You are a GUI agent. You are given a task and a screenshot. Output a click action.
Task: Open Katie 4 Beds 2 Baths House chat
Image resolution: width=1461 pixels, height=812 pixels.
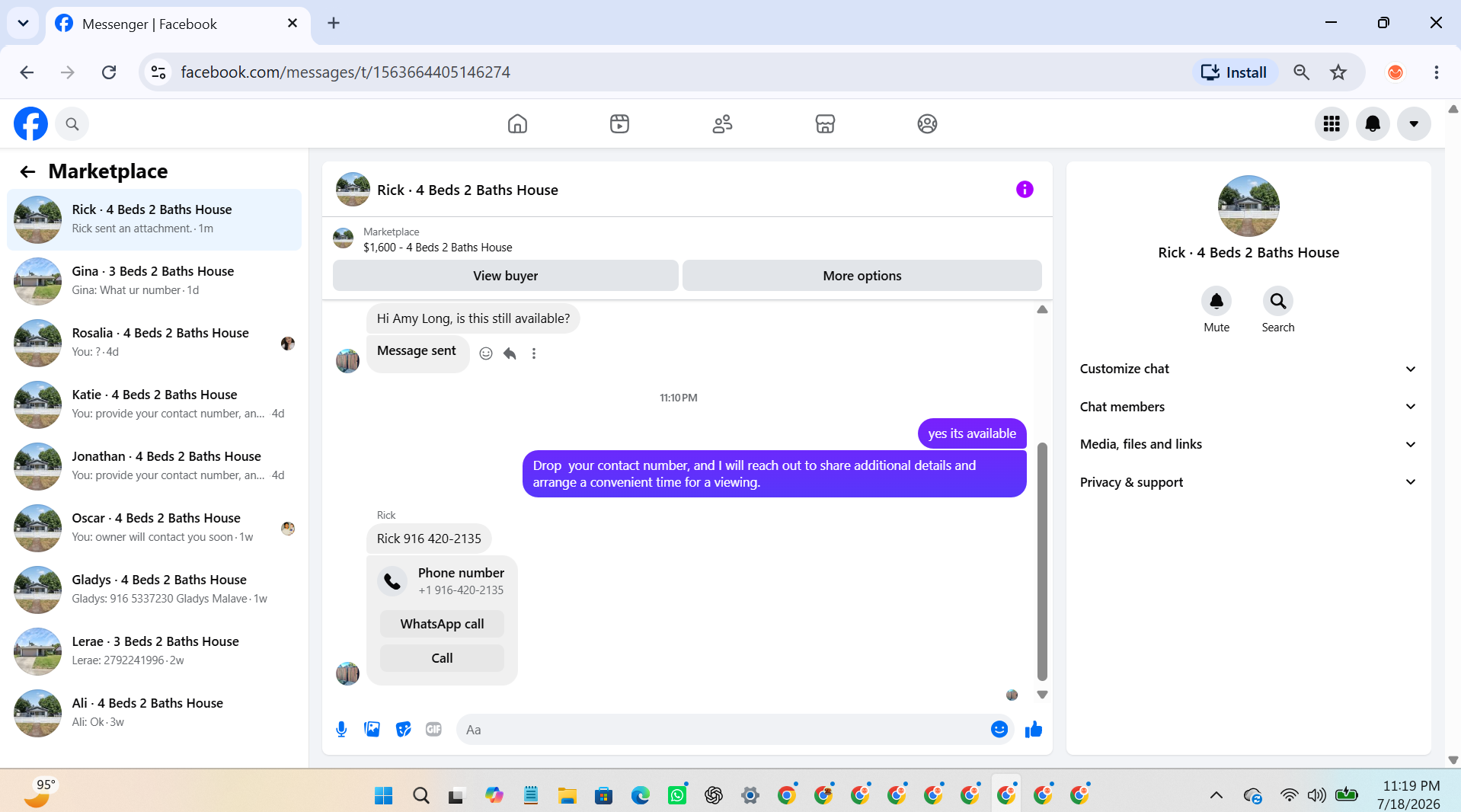point(155,404)
